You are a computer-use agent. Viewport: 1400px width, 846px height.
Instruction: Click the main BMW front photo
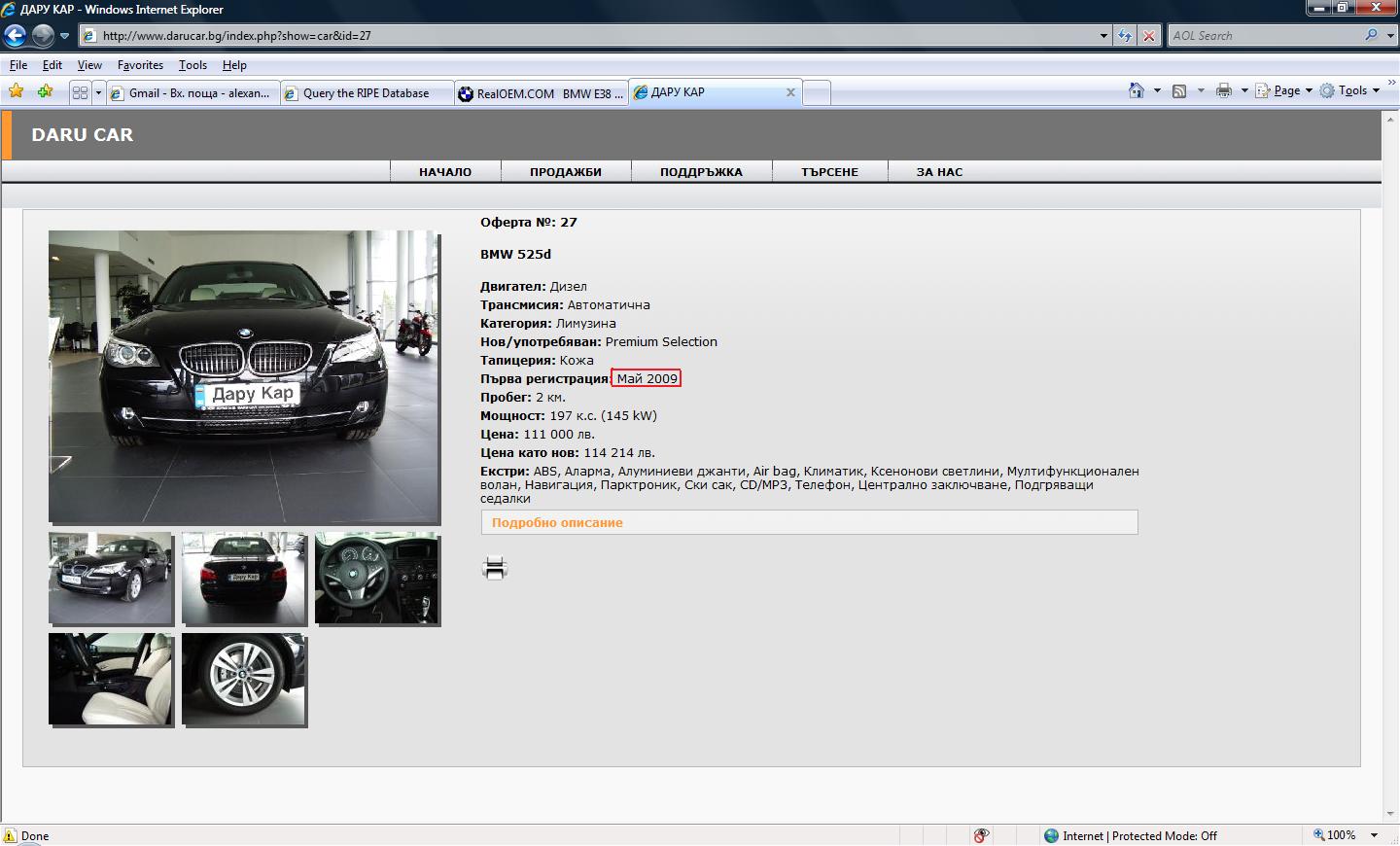[x=243, y=376]
